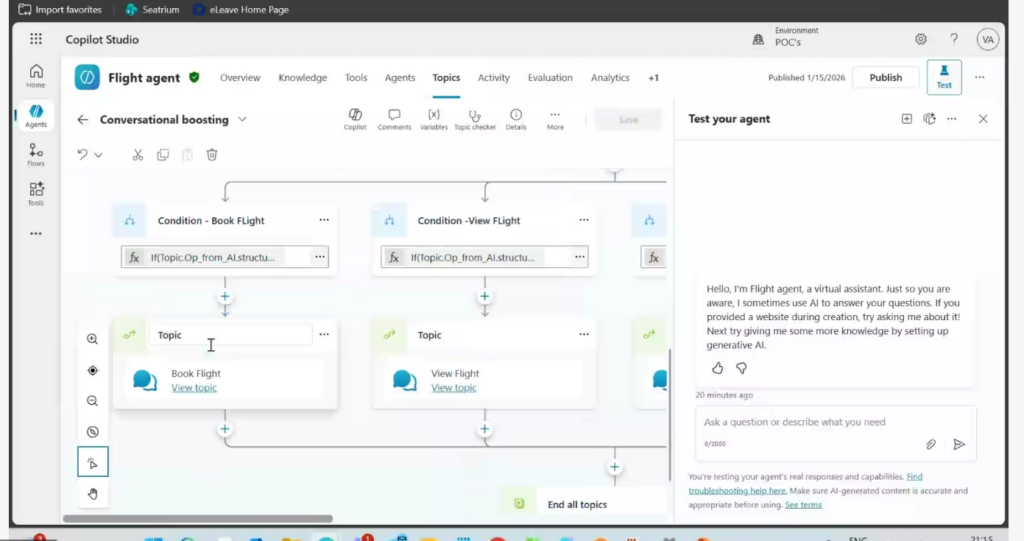
Task: Open View topic link under Book Flight
Action: pos(193,388)
